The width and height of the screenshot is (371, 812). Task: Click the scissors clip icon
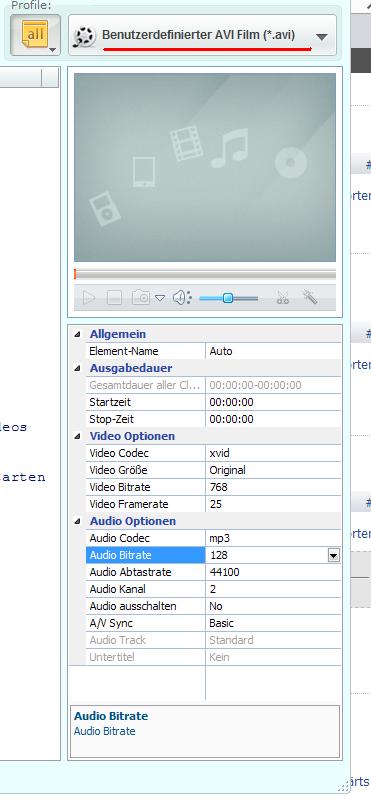[x=282, y=298]
